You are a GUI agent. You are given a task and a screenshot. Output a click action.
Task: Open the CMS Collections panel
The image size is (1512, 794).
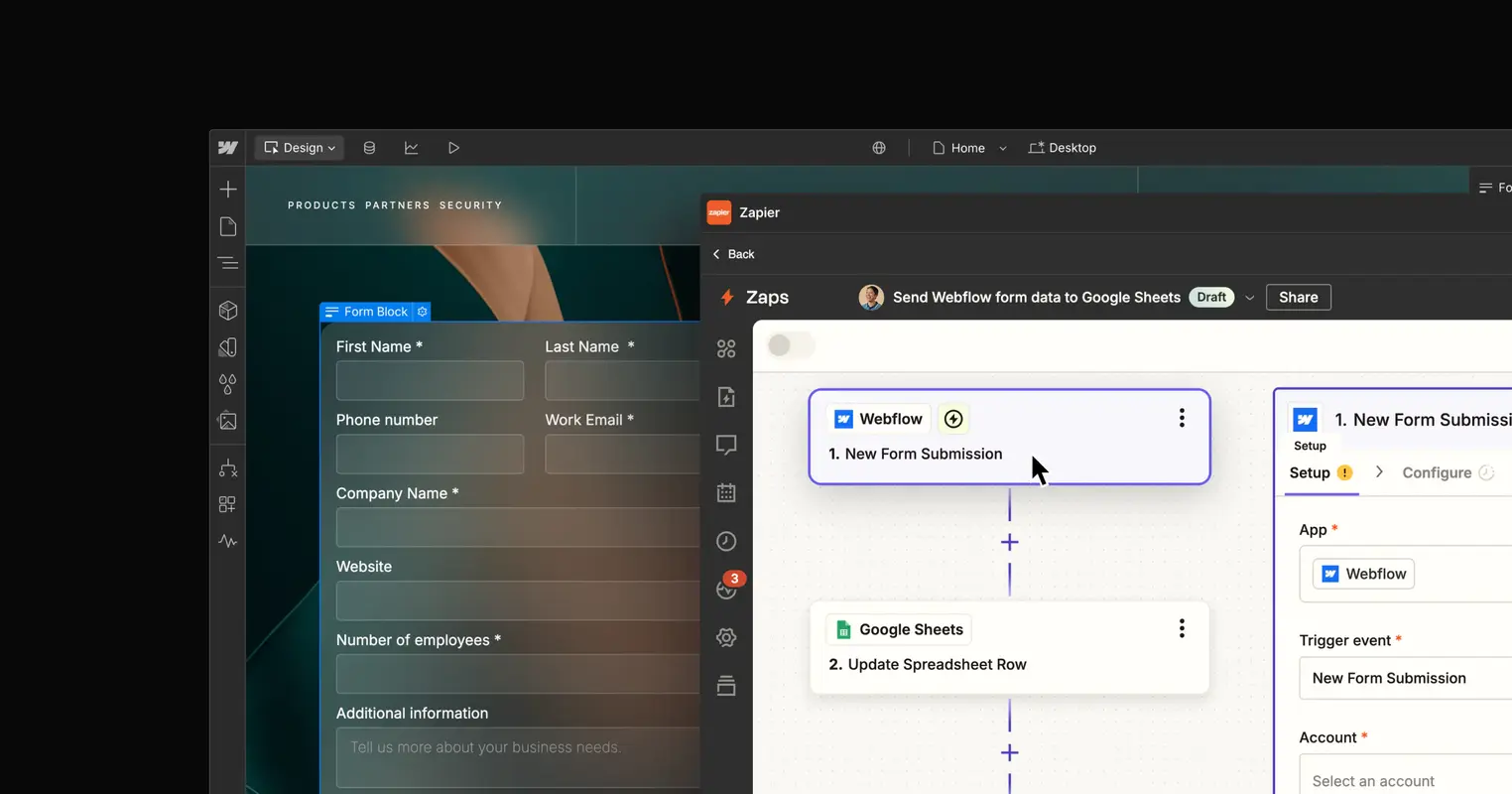[x=369, y=147]
